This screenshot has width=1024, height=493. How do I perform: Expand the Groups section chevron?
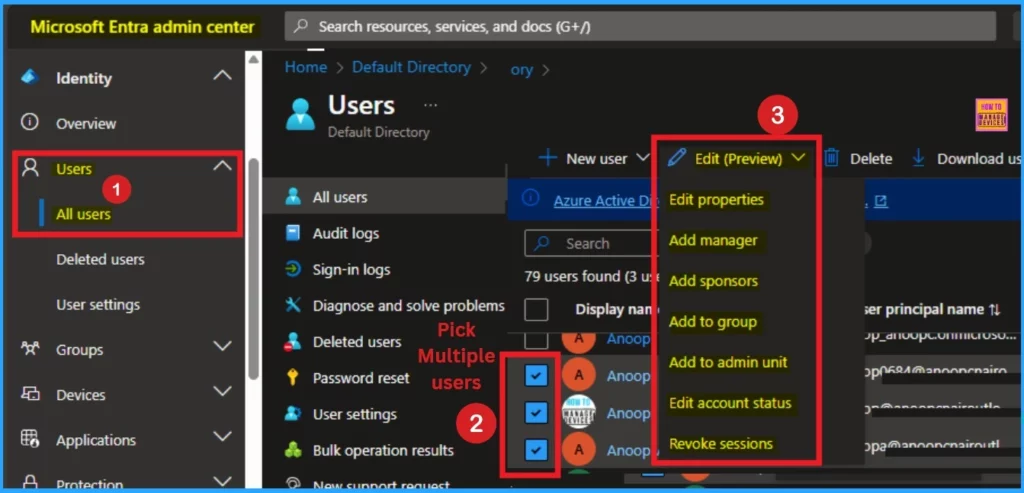(x=223, y=346)
